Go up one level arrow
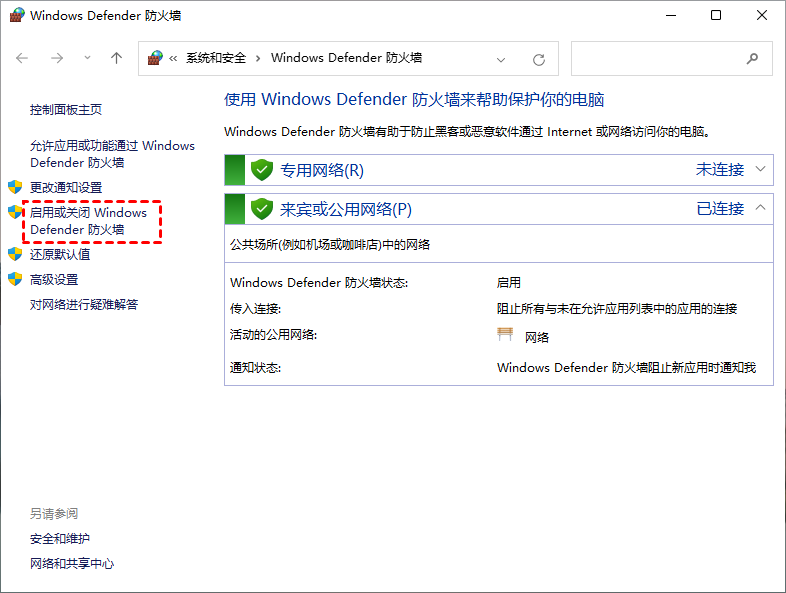This screenshot has width=786, height=593. (116, 58)
